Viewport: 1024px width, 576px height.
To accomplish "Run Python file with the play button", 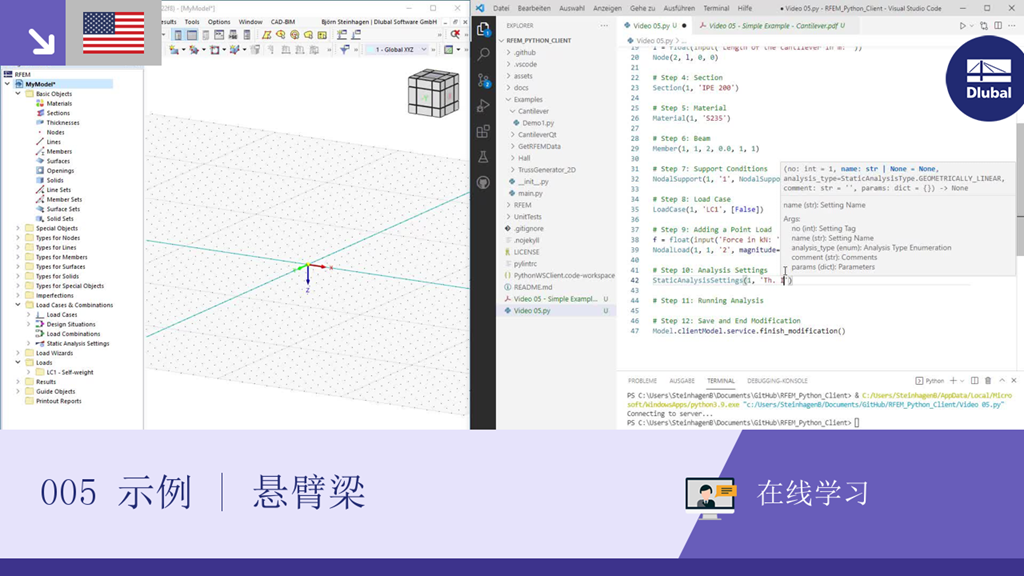I will pos(962,25).
